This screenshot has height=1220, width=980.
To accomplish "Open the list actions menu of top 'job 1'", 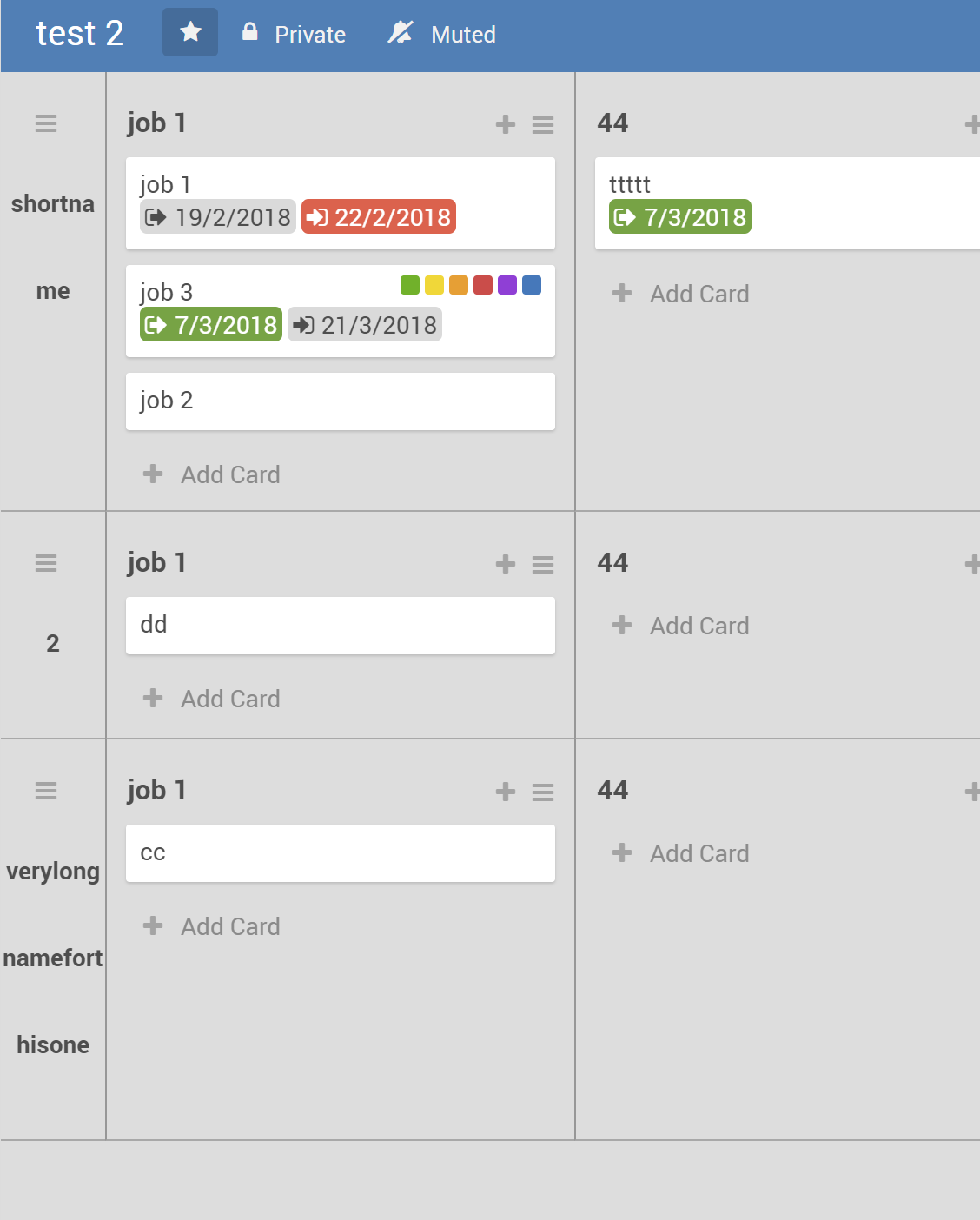I will tap(542, 124).
